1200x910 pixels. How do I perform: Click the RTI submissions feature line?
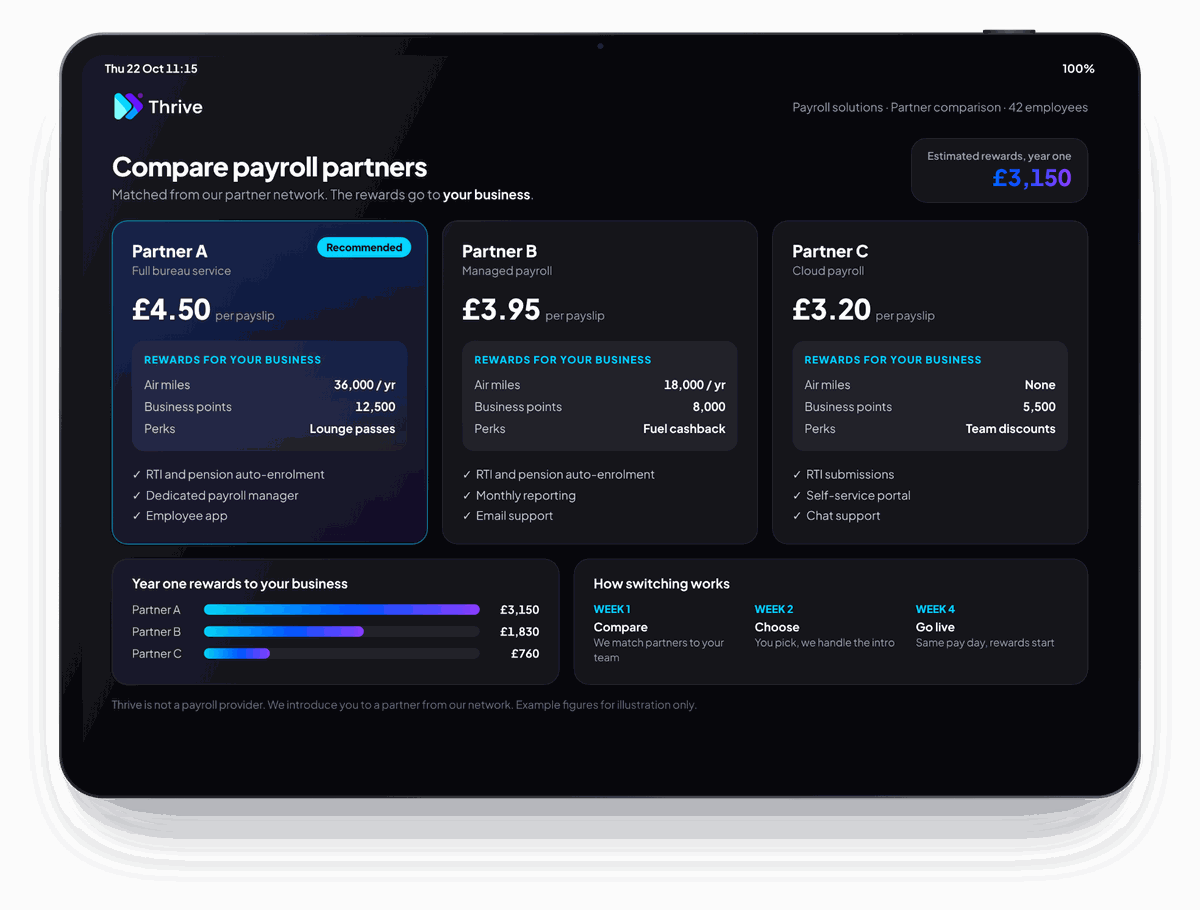pos(843,475)
